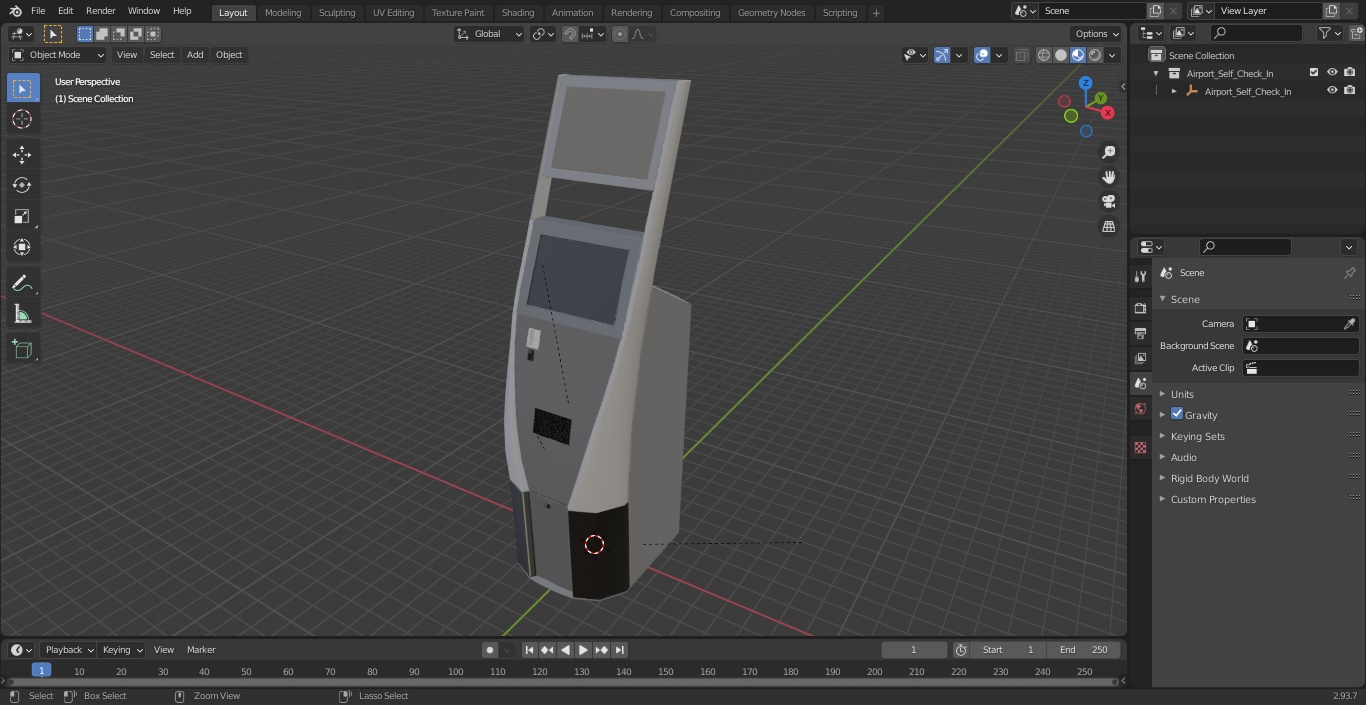Image resolution: width=1366 pixels, height=705 pixels.
Task: Open the viewport Add menu
Action: 195,55
